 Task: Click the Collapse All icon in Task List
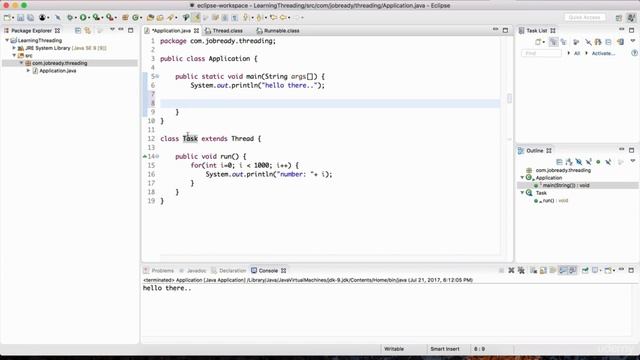(x=608, y=42)
